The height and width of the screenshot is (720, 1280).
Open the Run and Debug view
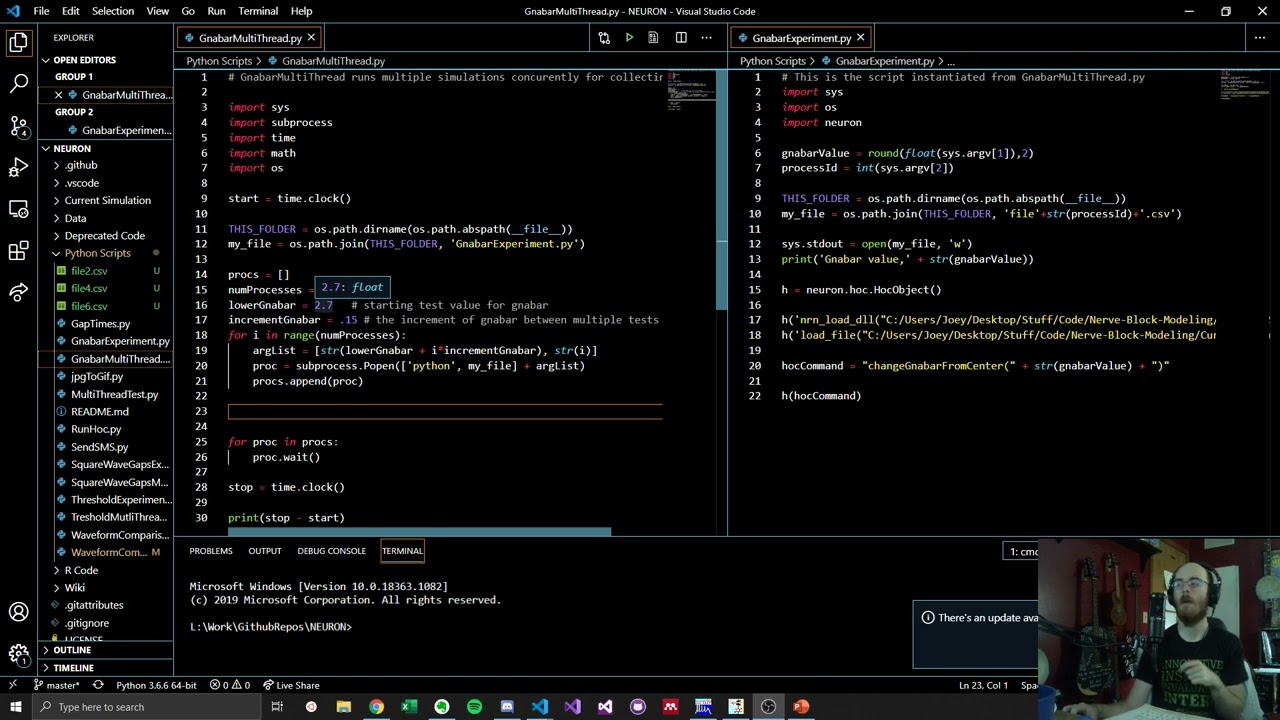[18, 168]
